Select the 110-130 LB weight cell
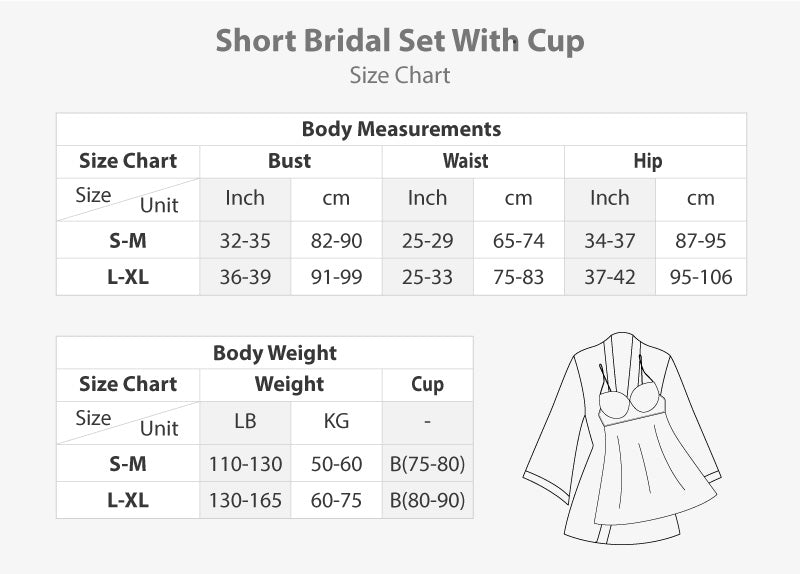 pos(245,464)
